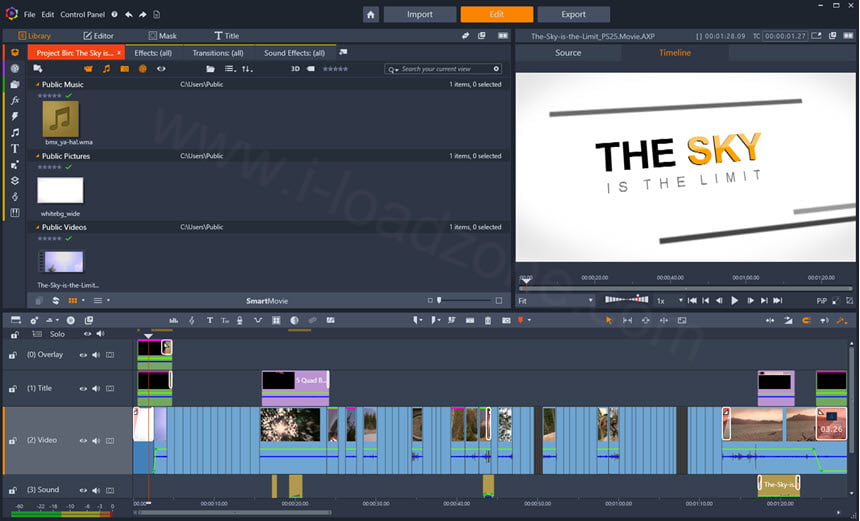Open the red marker dropdown on timeline toolbar
This screenshot has height=521, width=860.
pyautogui.click(x=529, y=320)
